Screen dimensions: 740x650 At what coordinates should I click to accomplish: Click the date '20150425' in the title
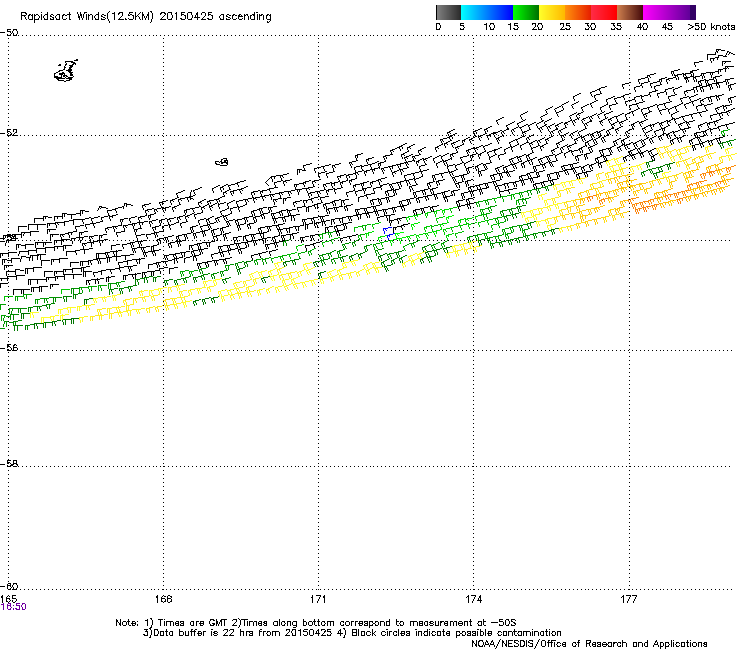tap(186, 17)
